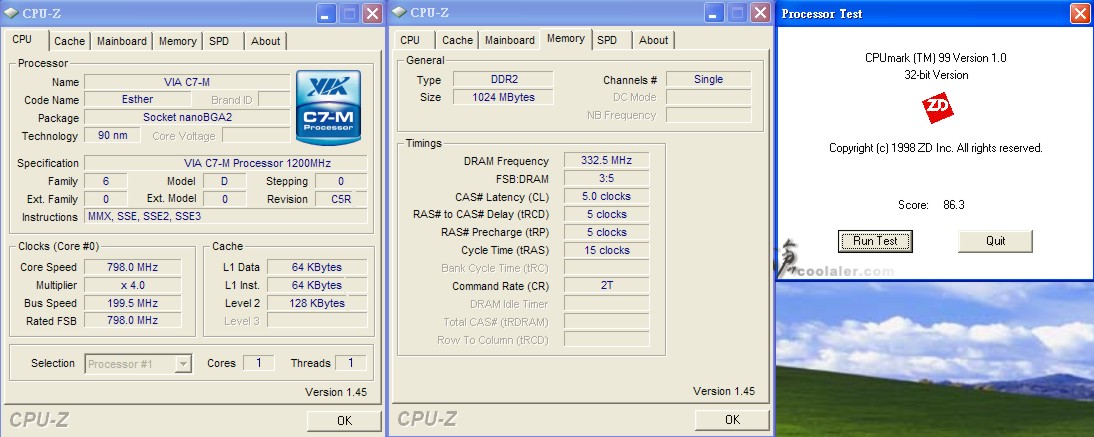Click Command Rate value 2T
Viewport: 1094px width, 437px height.
[x=606, y=286]
